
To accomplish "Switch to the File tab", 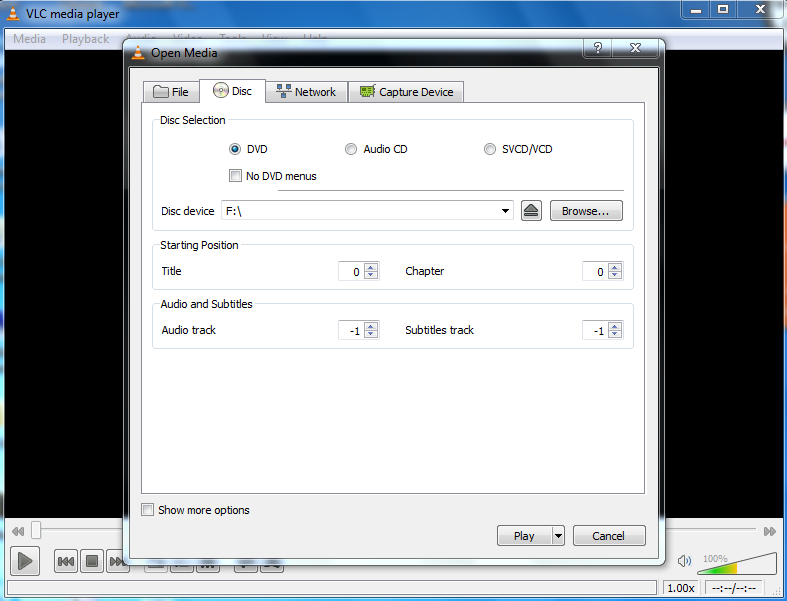I will [x=171, y=92].
